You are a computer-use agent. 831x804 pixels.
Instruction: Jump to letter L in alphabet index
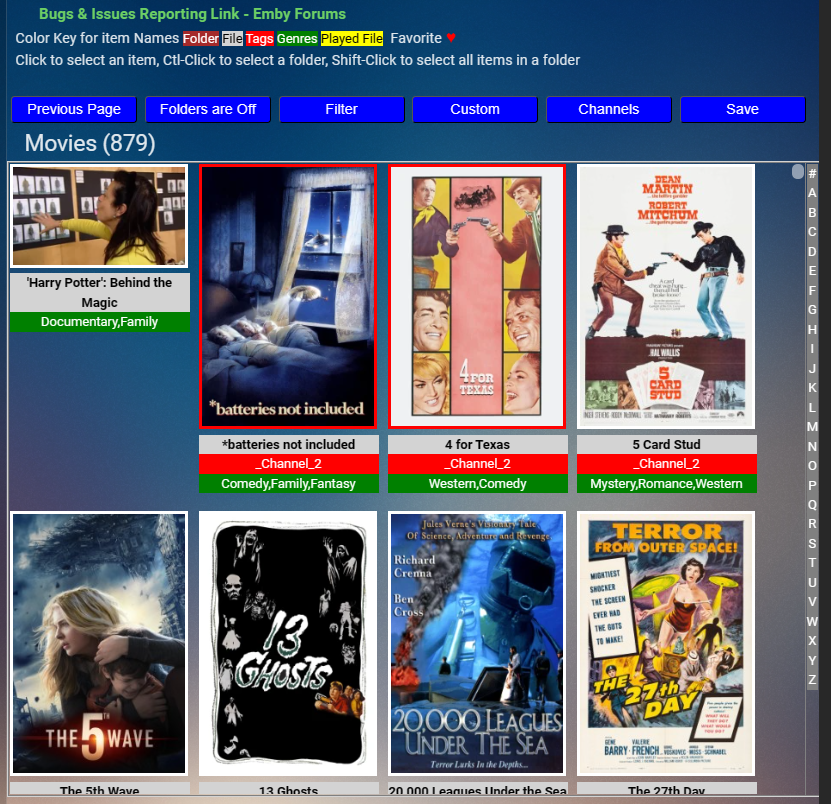pyautogui.click(x=812, y=407)
